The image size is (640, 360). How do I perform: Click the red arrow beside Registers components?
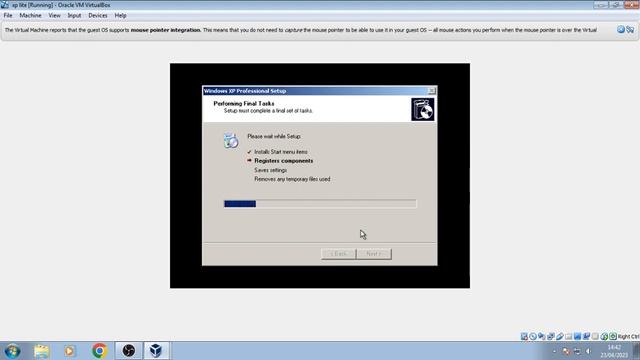249,160
